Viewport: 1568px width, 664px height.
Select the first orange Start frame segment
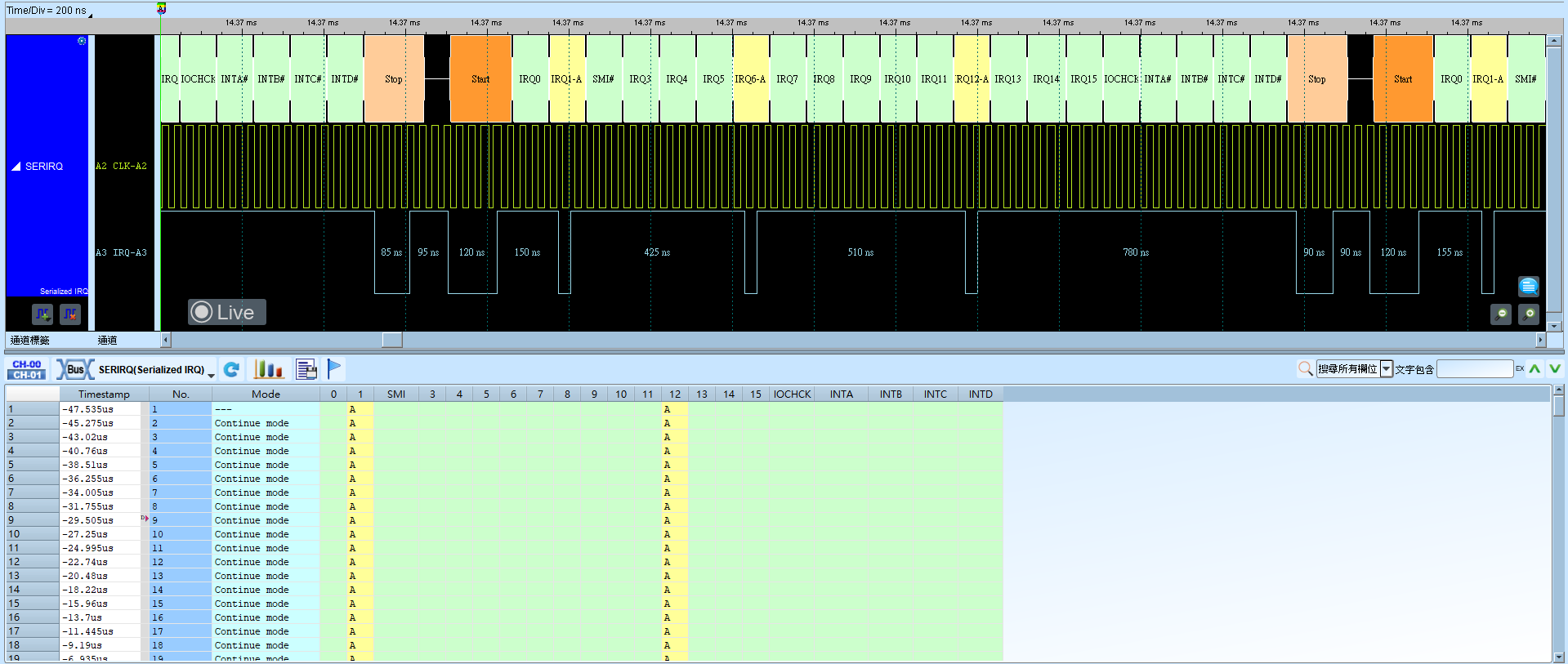480,79
